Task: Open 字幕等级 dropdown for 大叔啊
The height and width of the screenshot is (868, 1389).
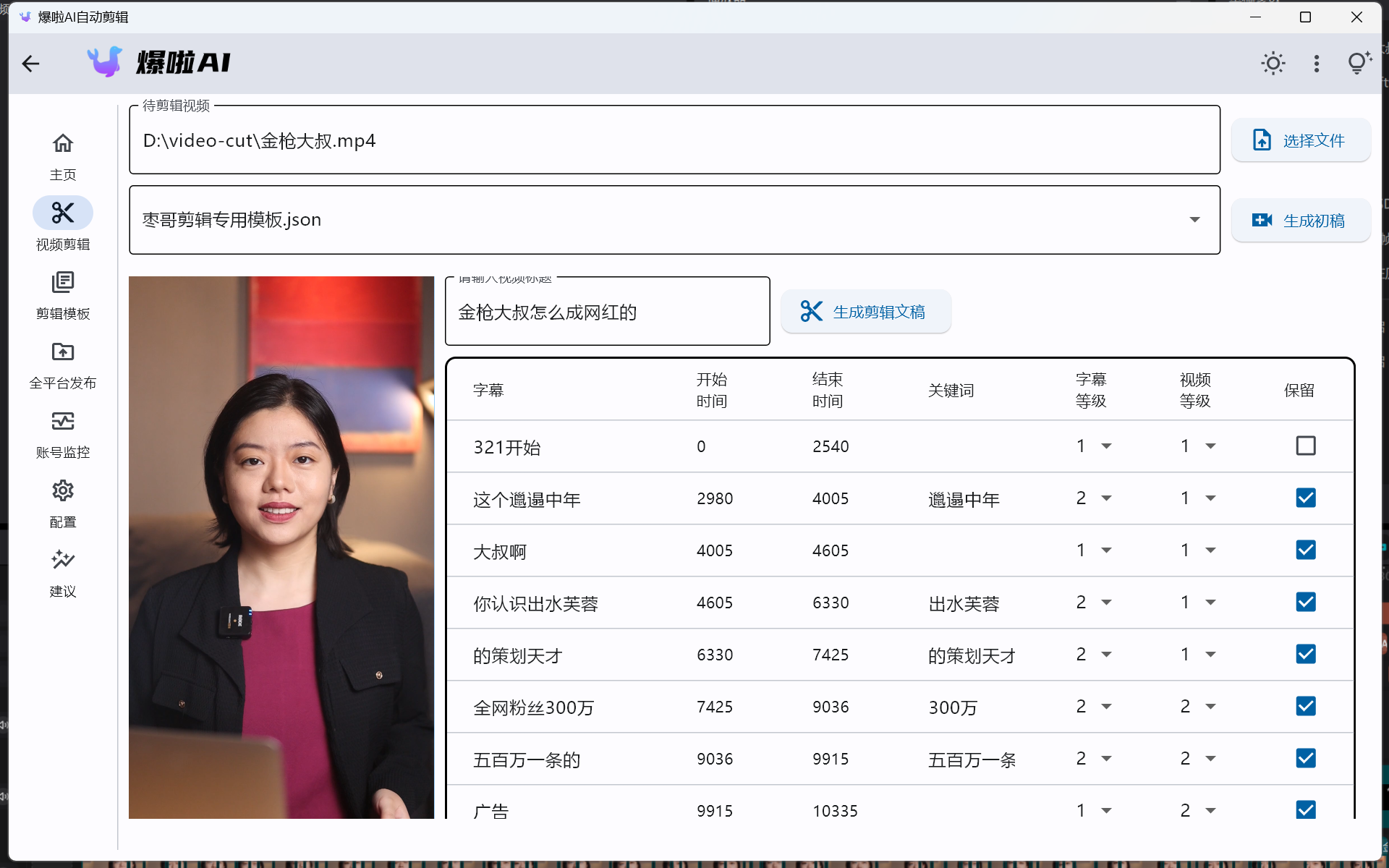Action: click(x=1094, y=550)
